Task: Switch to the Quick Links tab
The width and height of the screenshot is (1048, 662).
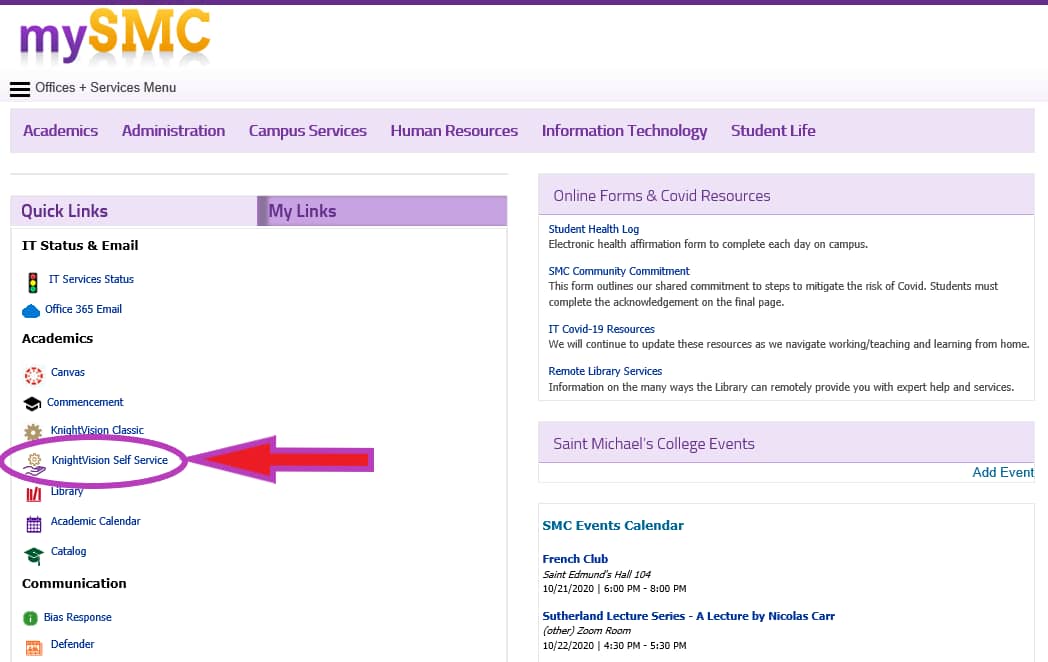Action: click(x=134, y=211)
